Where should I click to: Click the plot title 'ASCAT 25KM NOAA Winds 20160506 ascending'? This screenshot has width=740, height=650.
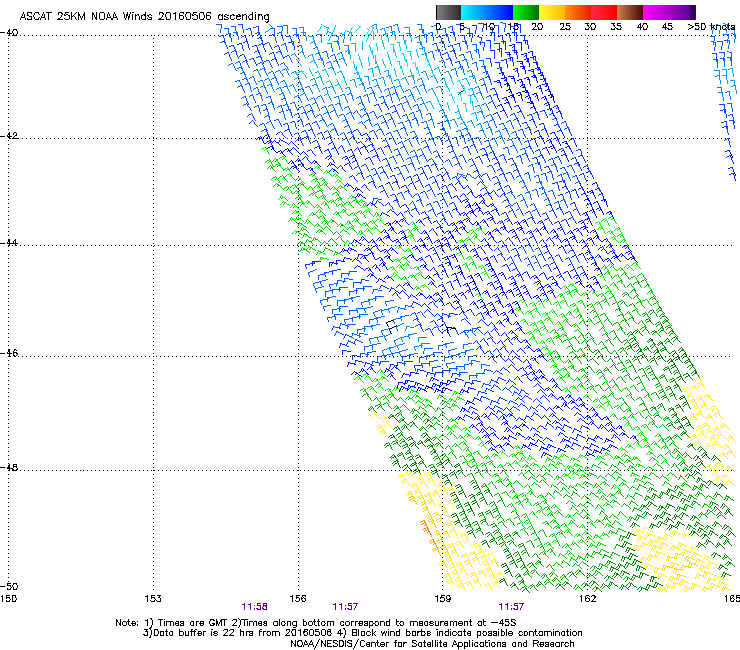pos(144,16)
